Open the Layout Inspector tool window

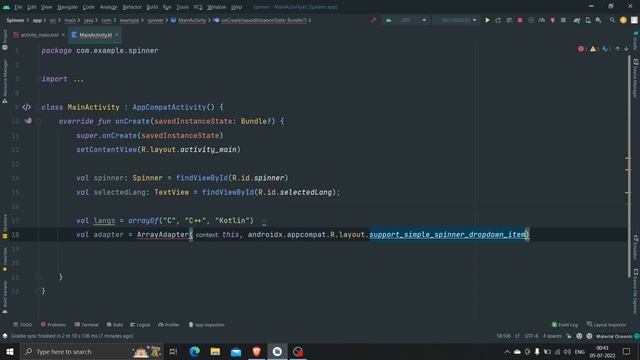(x=607, y=324)
